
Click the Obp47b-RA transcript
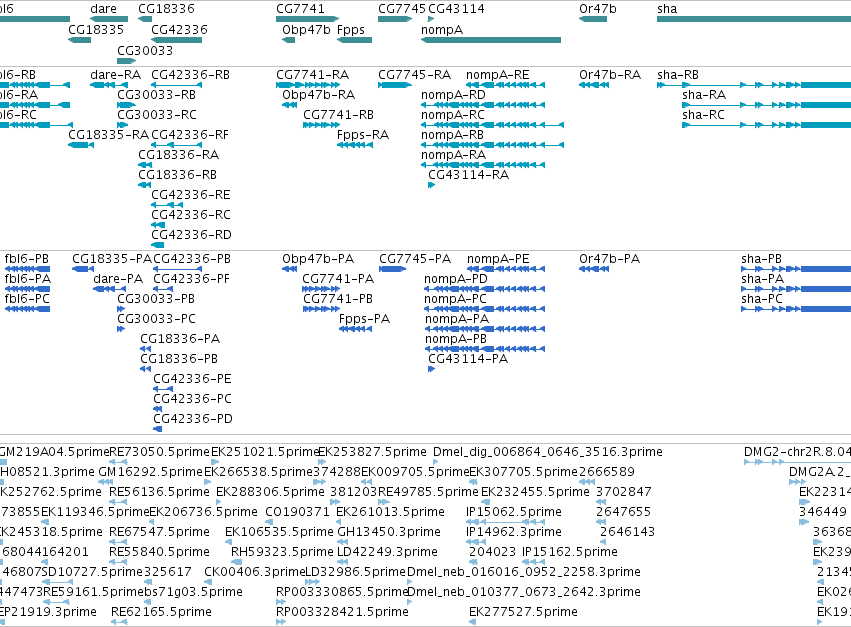point(289,105)
